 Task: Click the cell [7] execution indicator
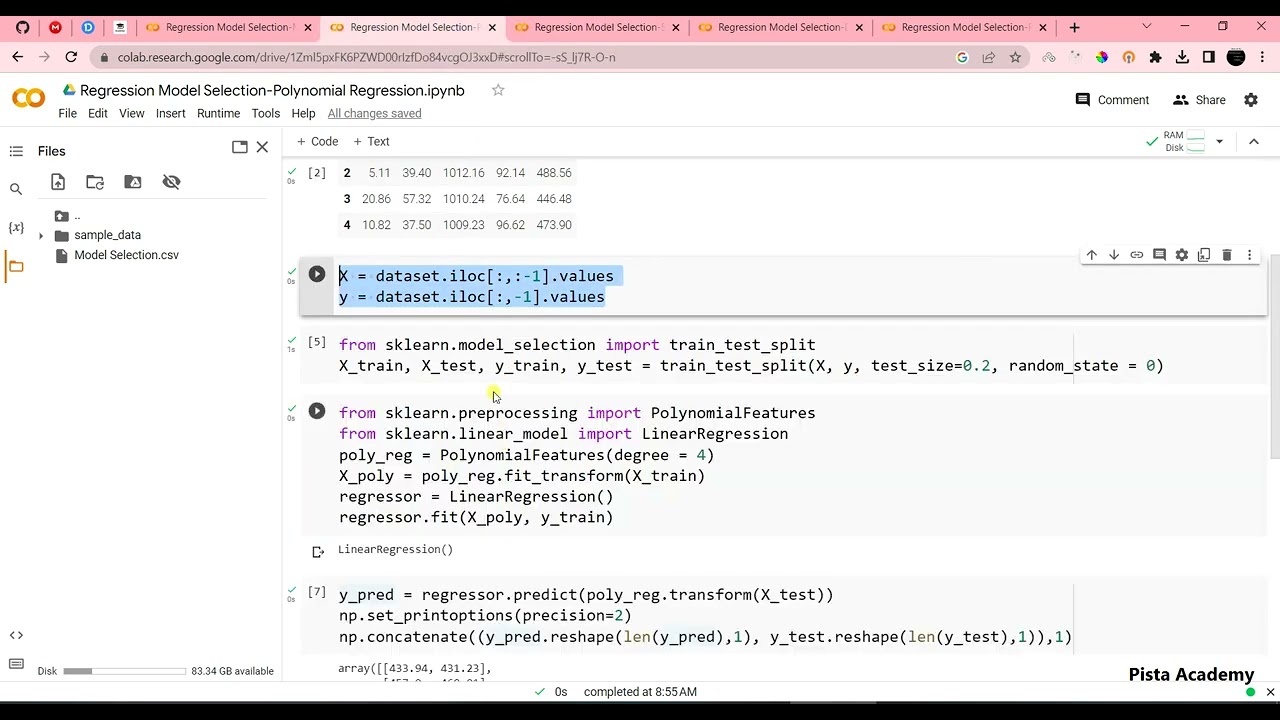coord(317,593)
